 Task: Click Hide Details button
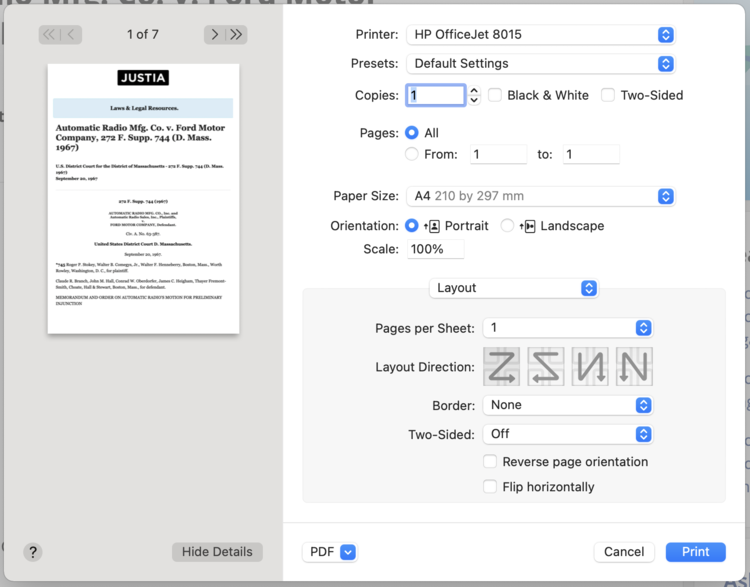pyautogui.click(x=217, y=552)
